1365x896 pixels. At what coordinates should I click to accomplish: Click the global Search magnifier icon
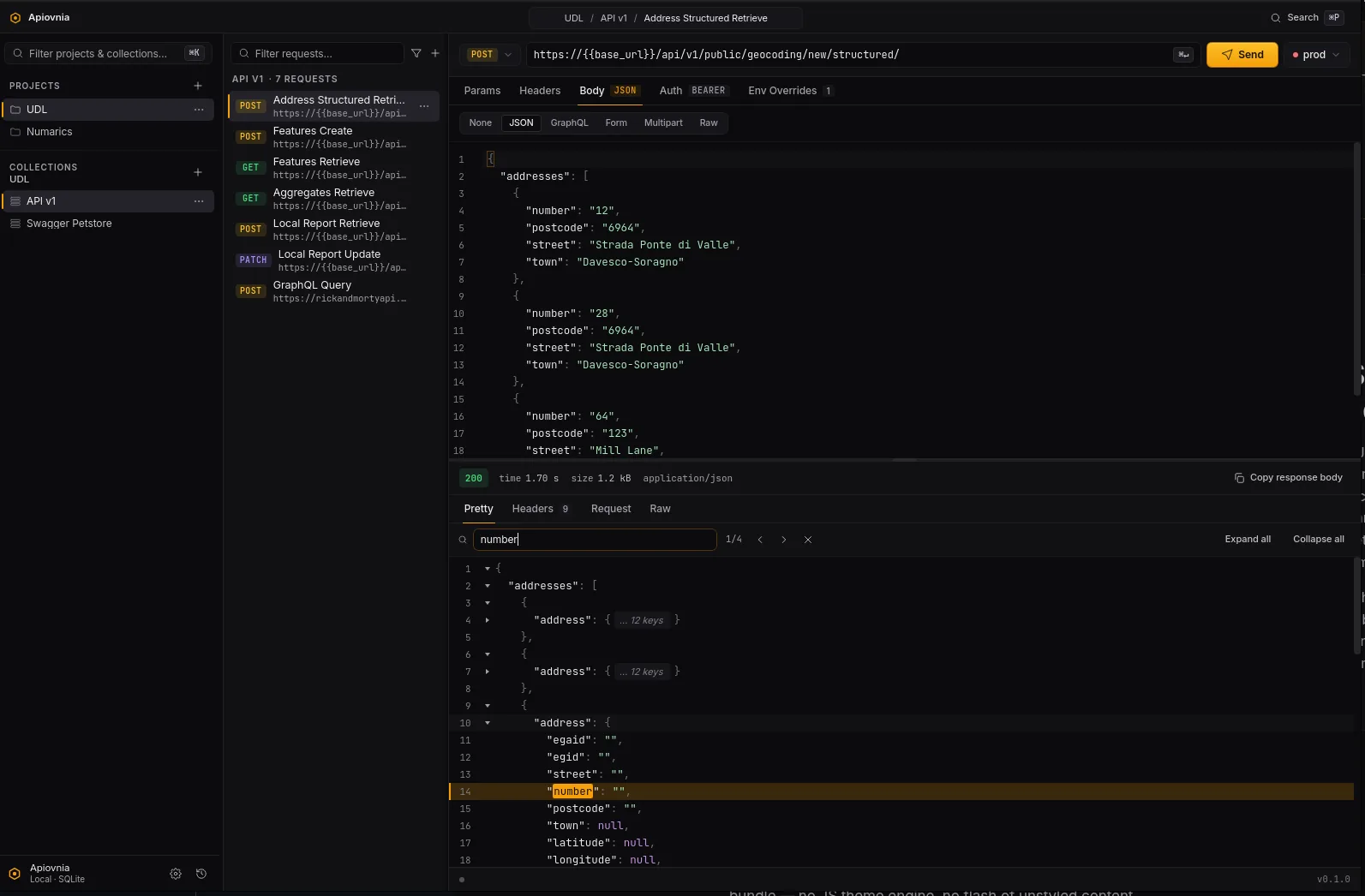point(1276,17)
